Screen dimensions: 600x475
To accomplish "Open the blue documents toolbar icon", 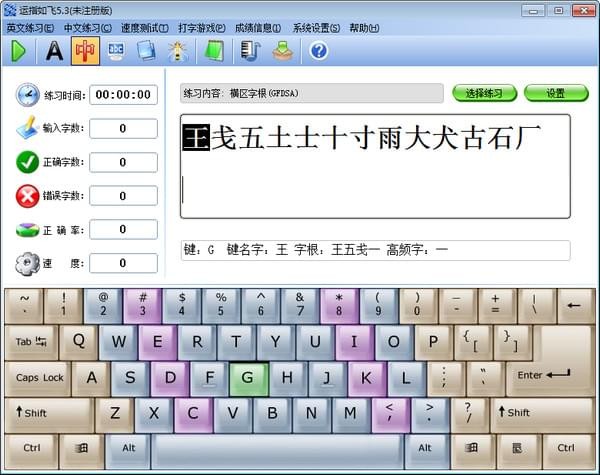I will pyautogui.click(x=147, y=51).
